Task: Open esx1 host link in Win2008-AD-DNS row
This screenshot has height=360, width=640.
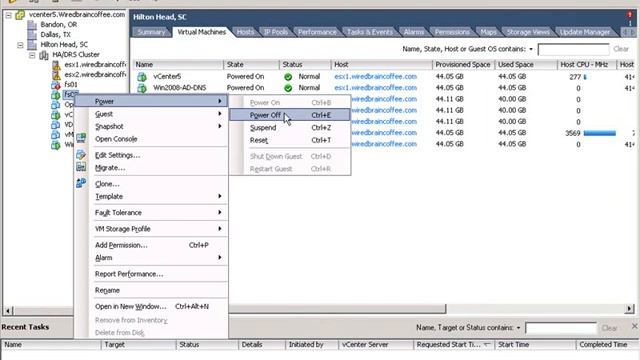Action: click(x=376, y=88)
